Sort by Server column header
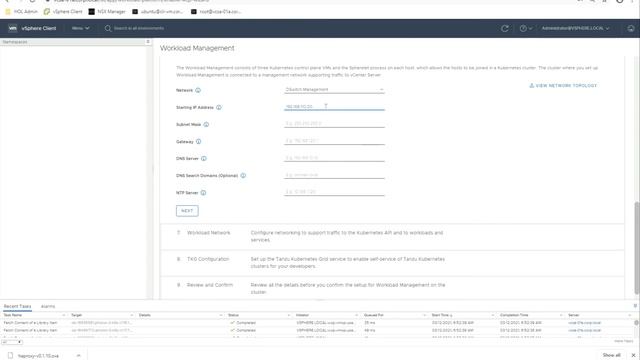The width and height of the screenshot is (640, 360). click(573, 315)
